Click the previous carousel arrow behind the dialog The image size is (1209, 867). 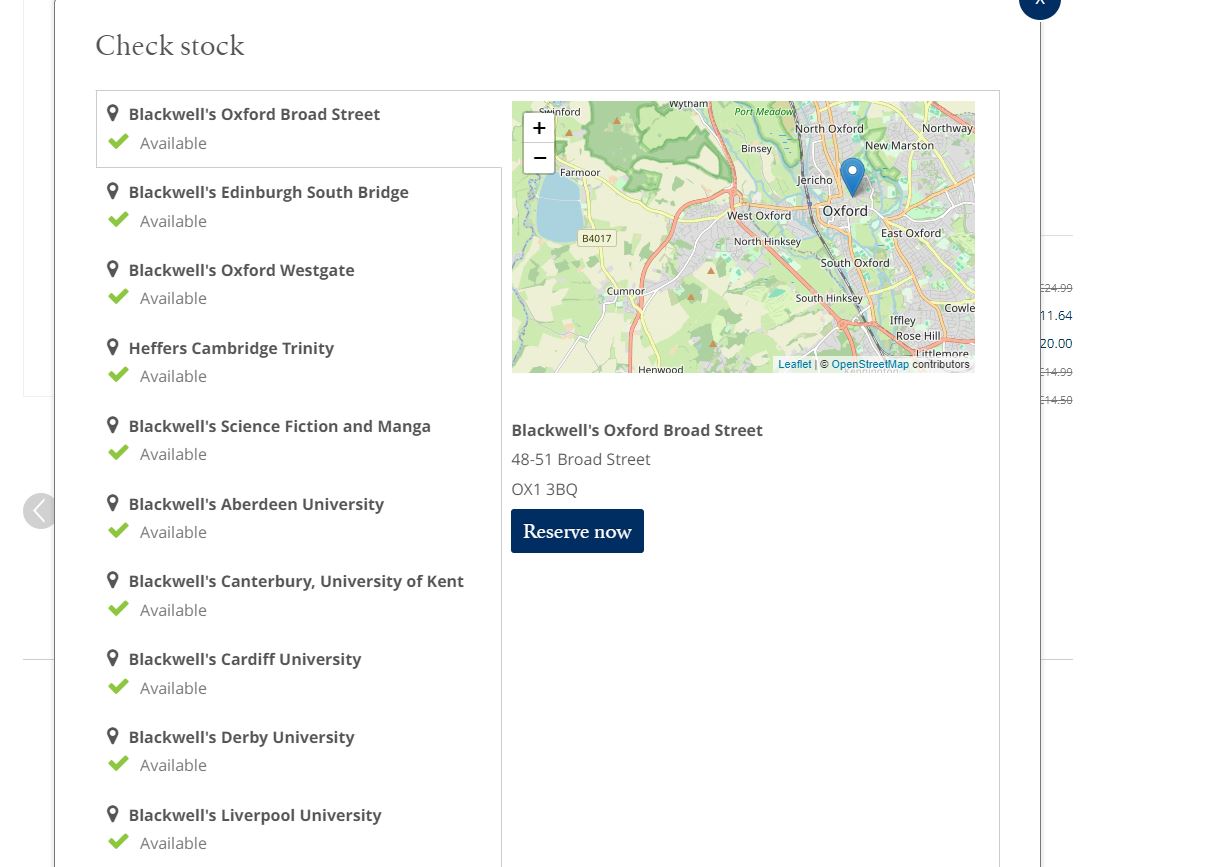[x=39, y=511]
